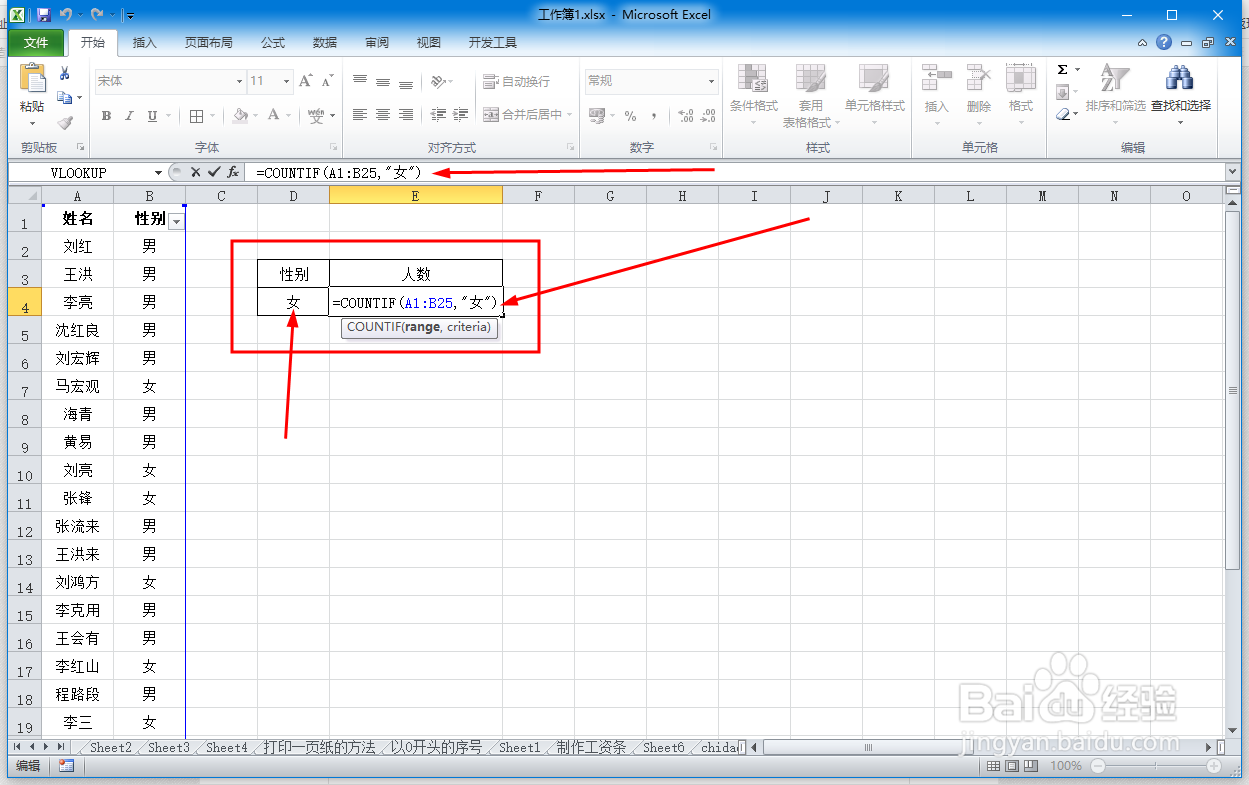Viewport: 1249px width, 785px height.
Task: Click the Fill Color paint bucket icon
Action: click(x=240, y=116)
